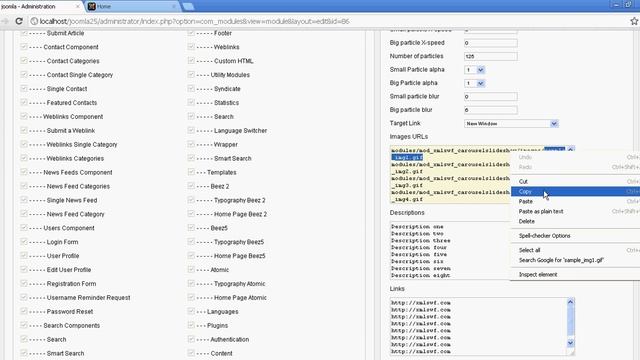Click the 'Utility Modules' list entry
Screen dimensions: 640x360
tap(230, 75)
